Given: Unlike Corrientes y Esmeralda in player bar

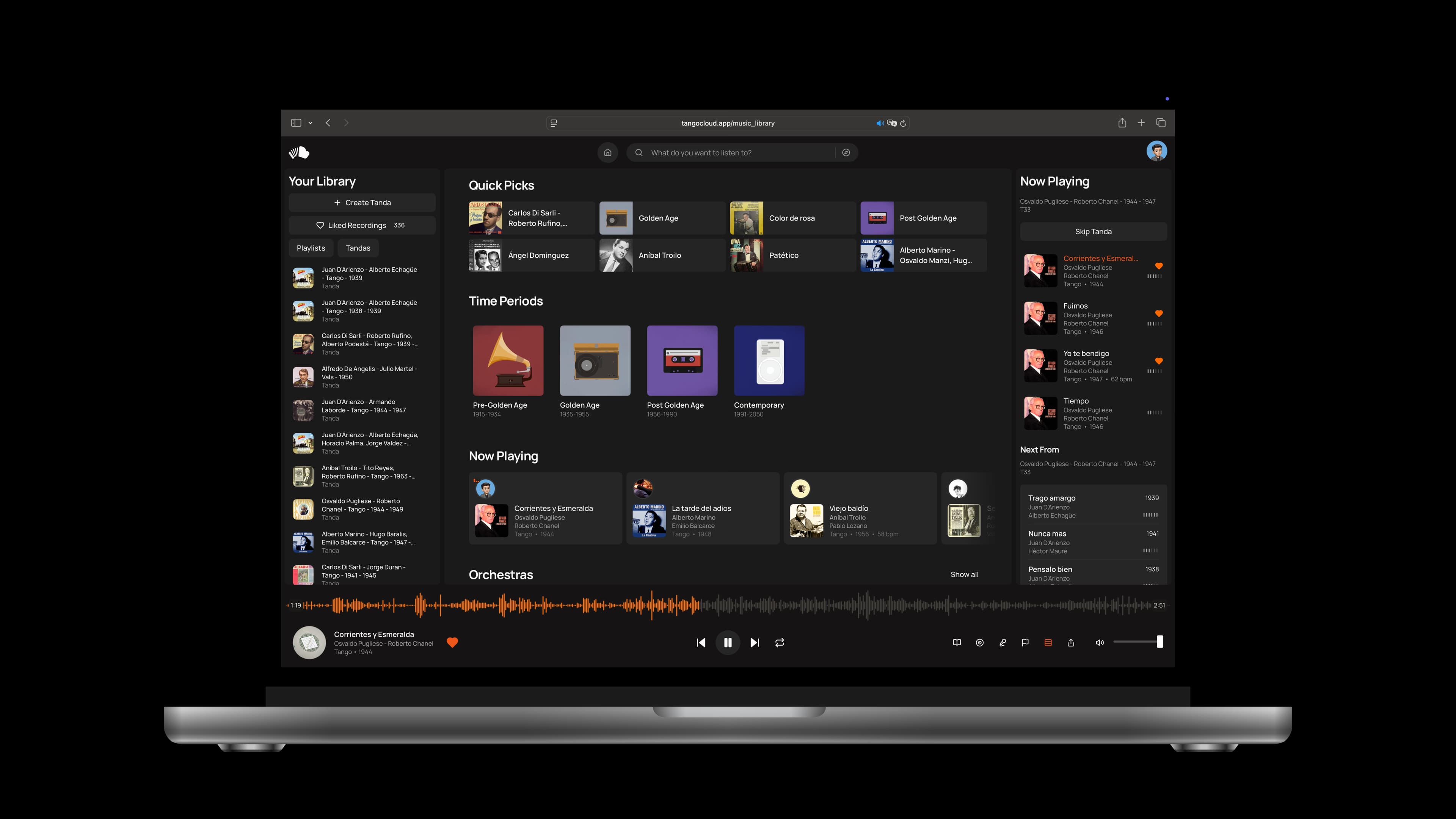Looking at the screenshot, I should coord(452,643).
